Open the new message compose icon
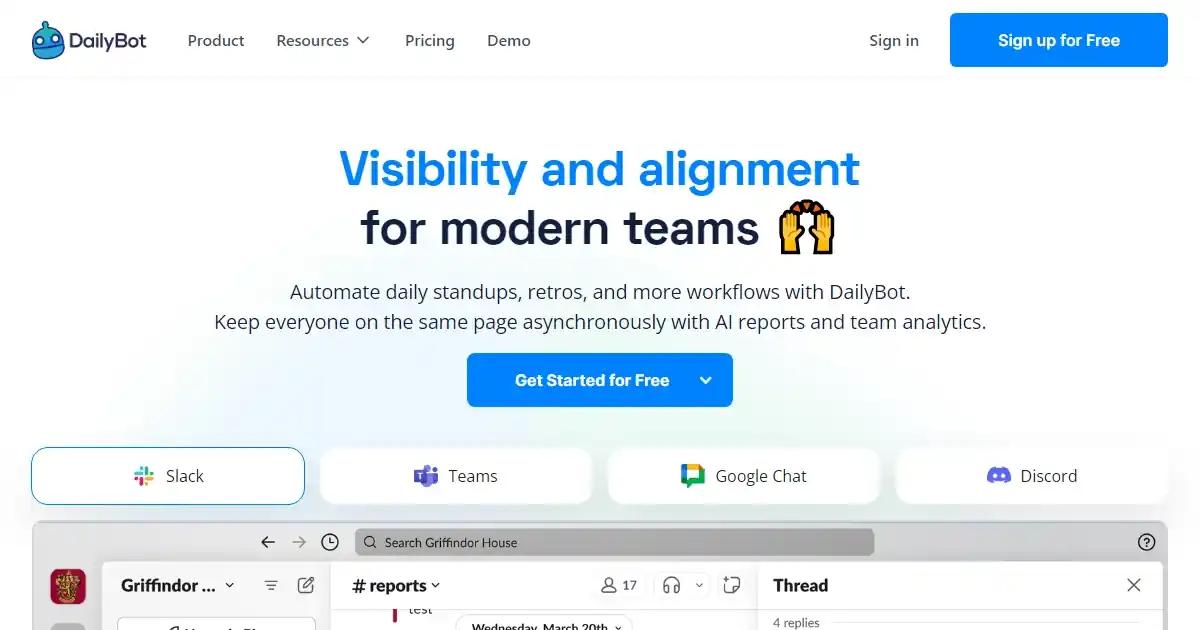Viewport: 1200px width, 630px height. pos(306,585)
